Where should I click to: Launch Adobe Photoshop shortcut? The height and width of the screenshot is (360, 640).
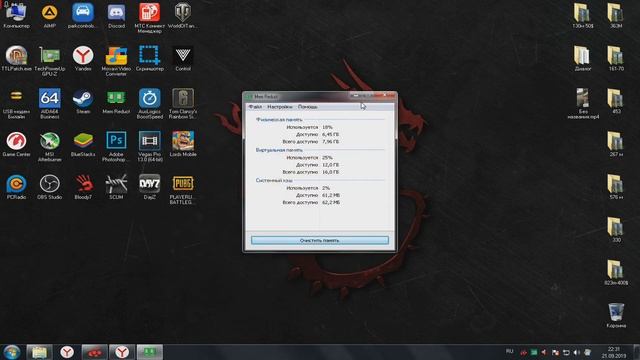(116, 146)
